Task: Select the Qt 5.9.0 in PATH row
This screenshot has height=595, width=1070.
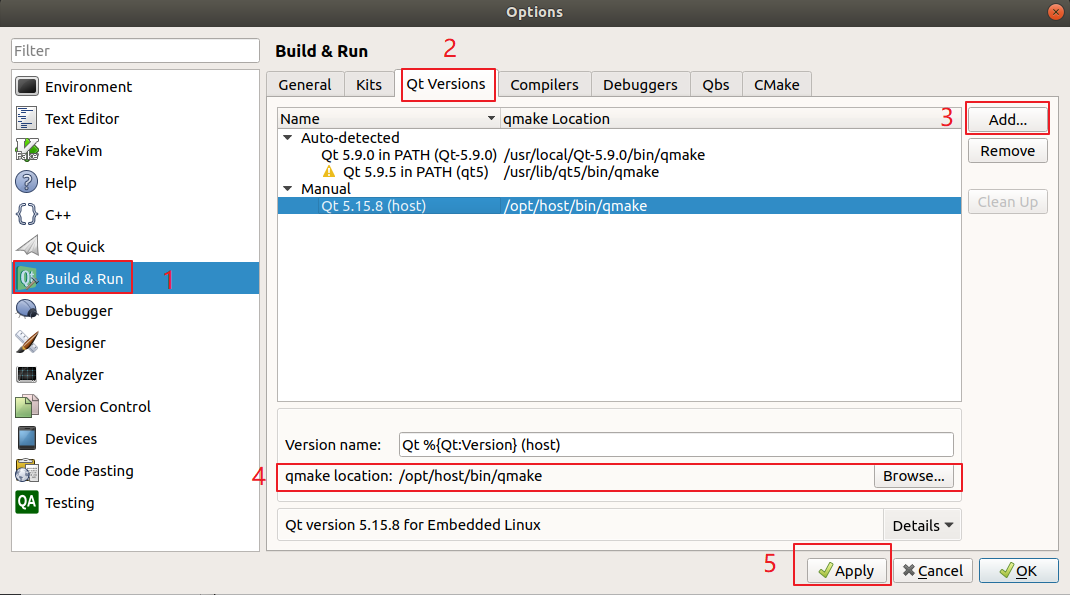Action: pyautogui.click(x=619, y=155)
